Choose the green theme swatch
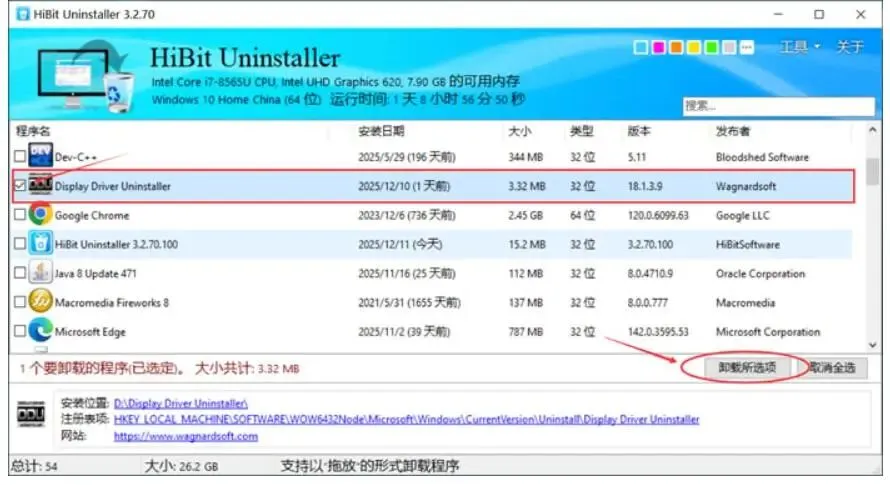The width and height of the screenshot is (890, 485). (711, 47)
